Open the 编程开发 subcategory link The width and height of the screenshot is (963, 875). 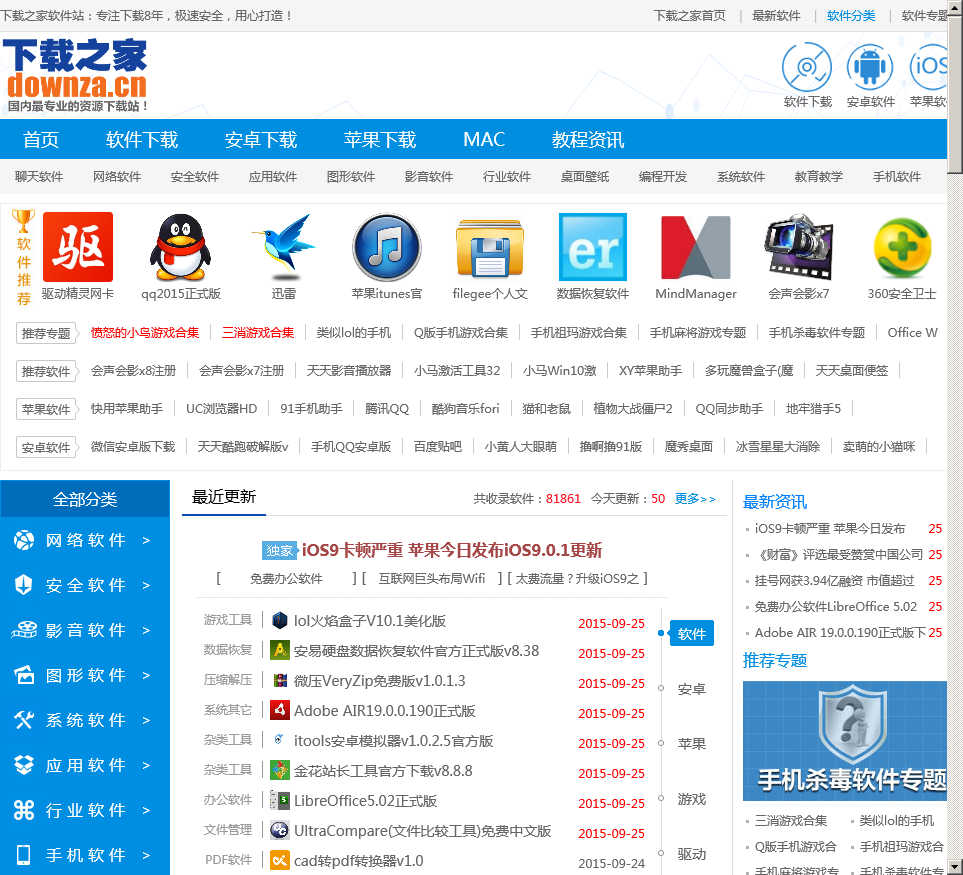(x=663, y=177)
